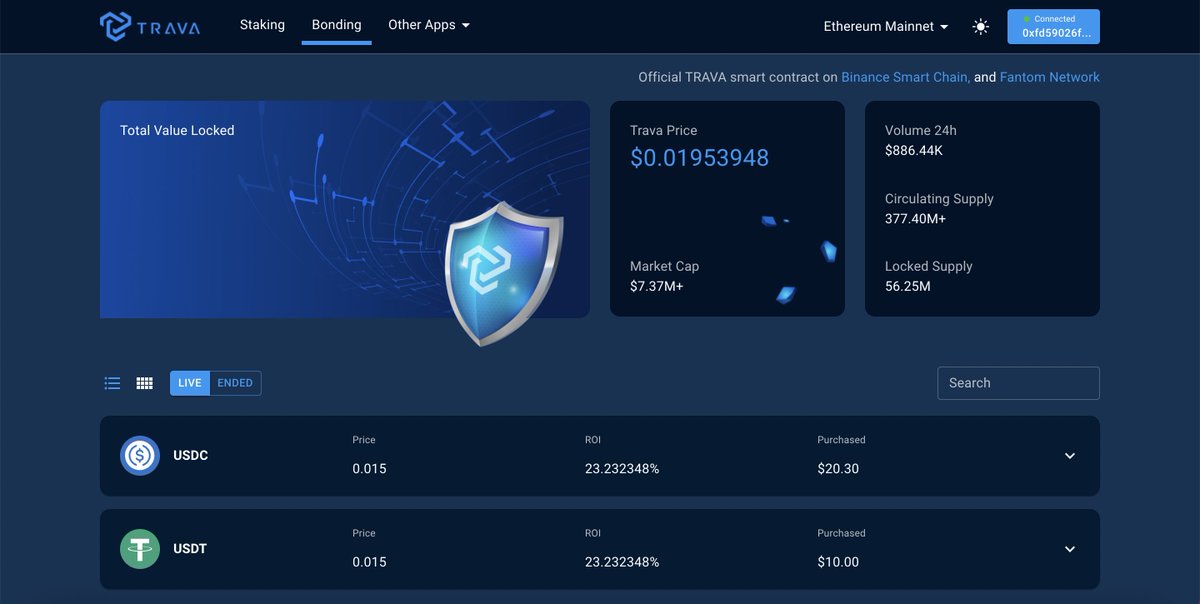
Task: Open the Other Apps dropdown
Action: click(429, 25)
